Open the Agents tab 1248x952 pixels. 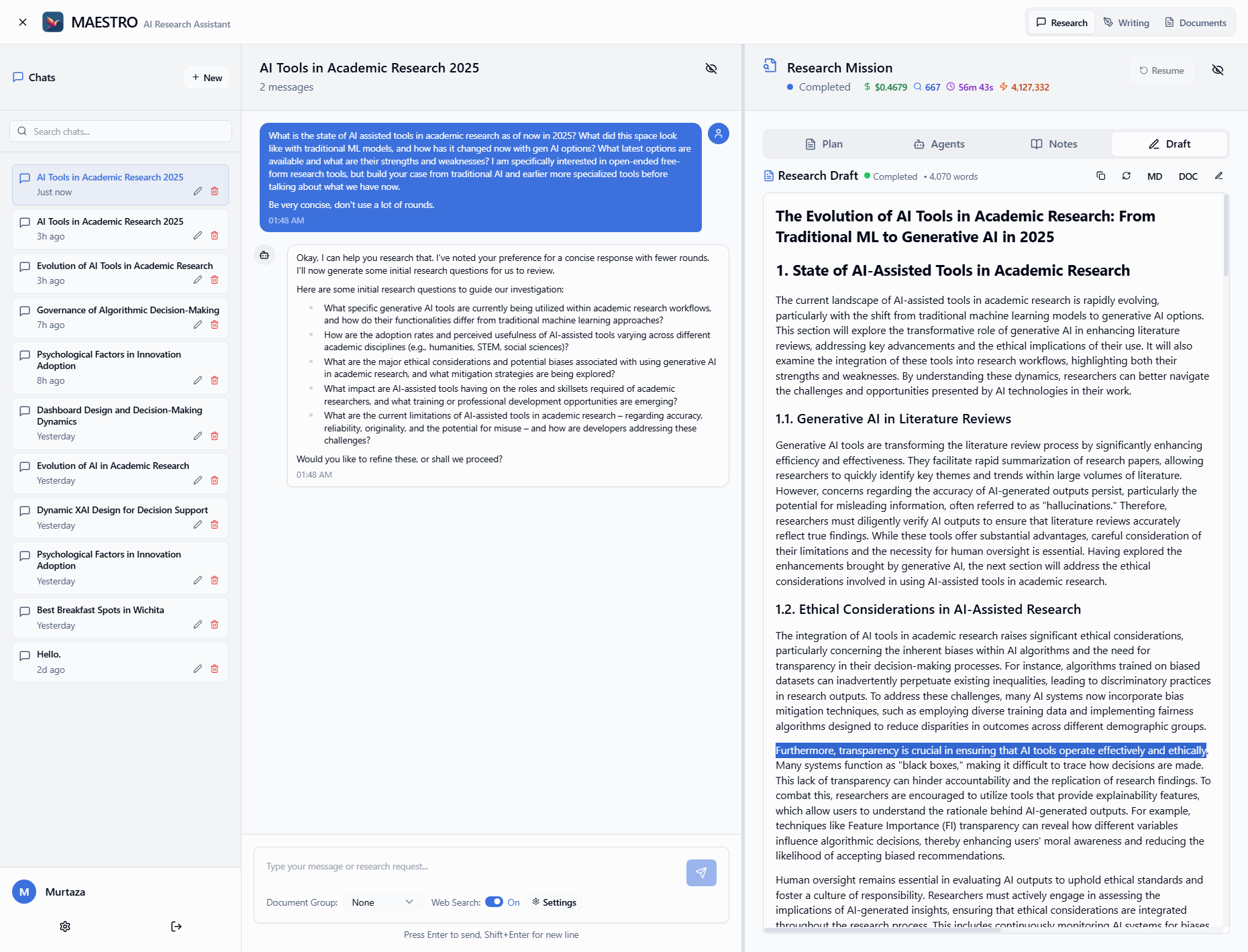click(939, 144)
